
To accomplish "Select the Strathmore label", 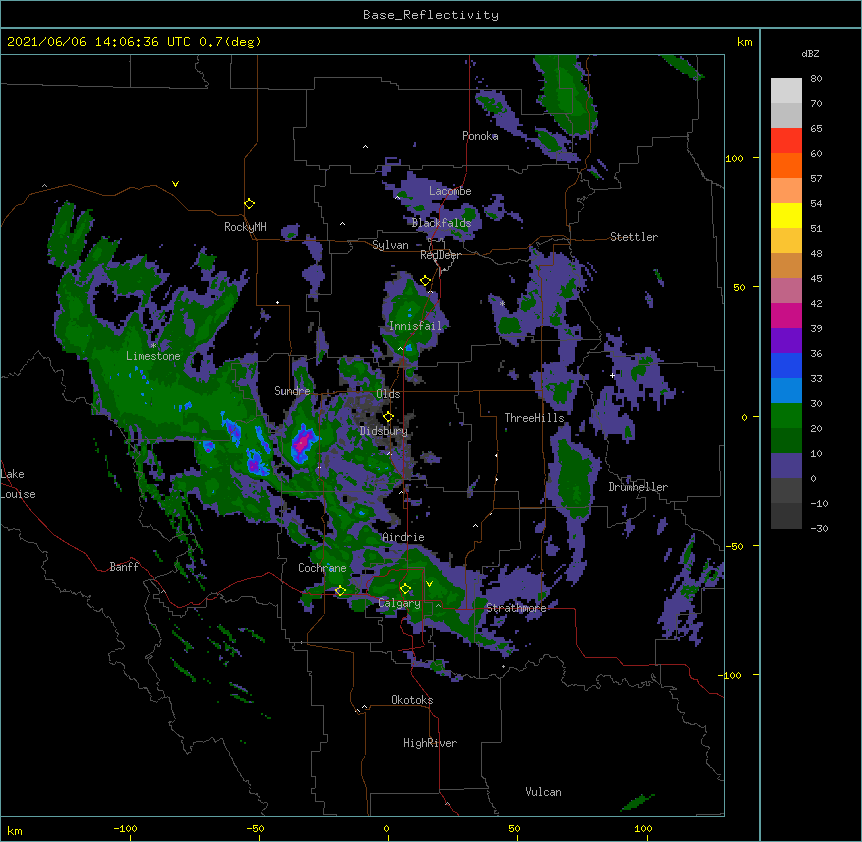I will tap(516, 608).
